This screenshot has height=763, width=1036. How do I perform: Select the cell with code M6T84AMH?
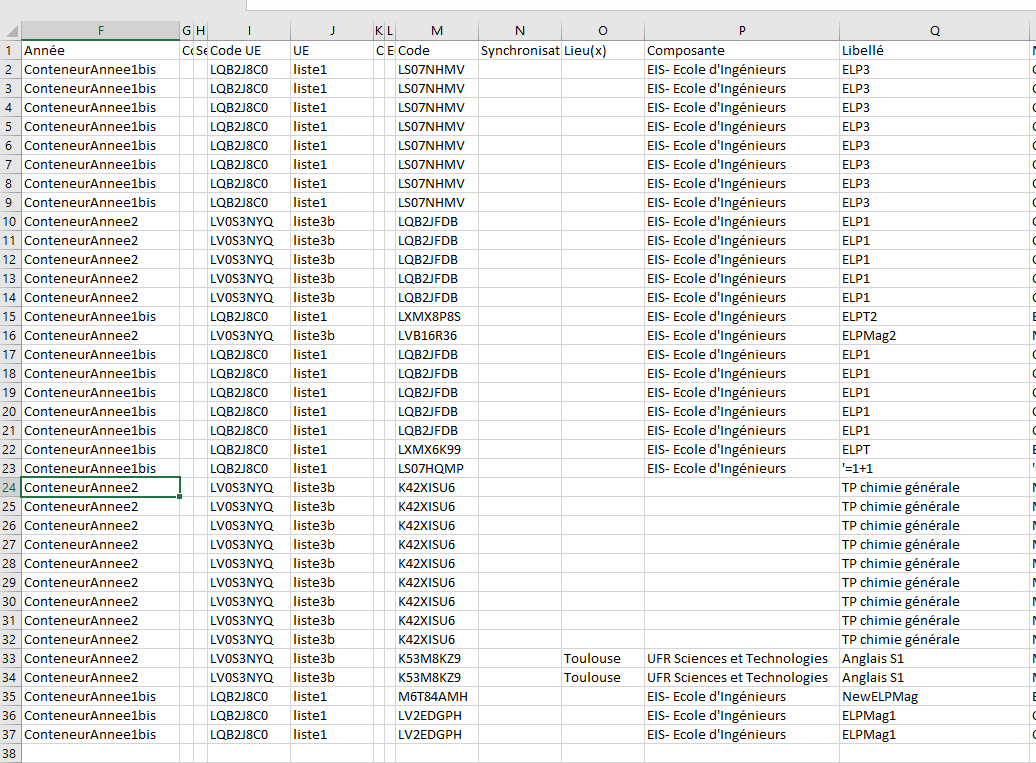(436, 696)
